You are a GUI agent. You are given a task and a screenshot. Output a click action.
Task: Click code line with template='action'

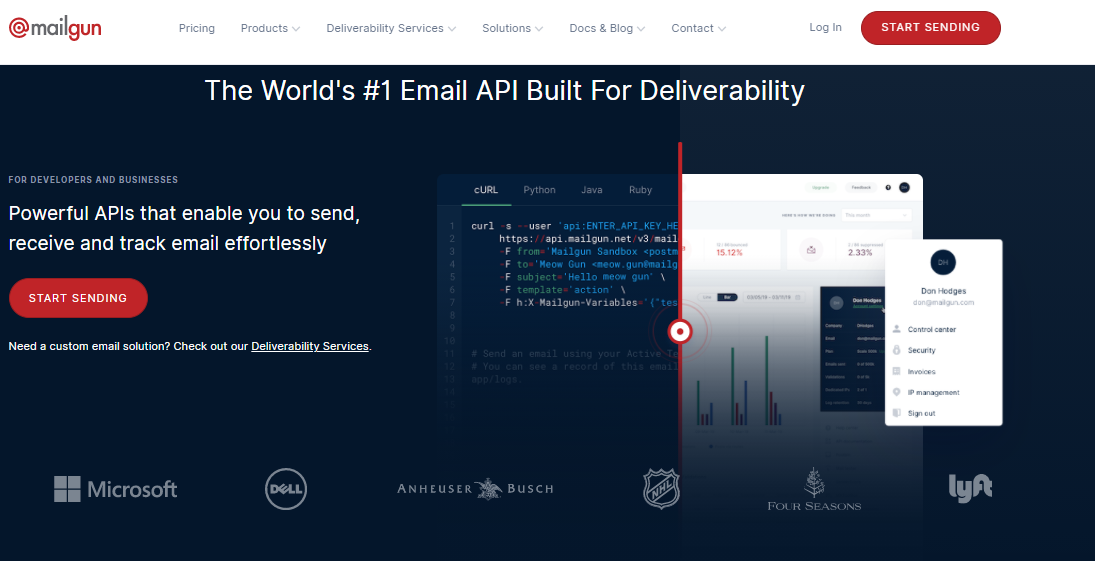(562, 289)
